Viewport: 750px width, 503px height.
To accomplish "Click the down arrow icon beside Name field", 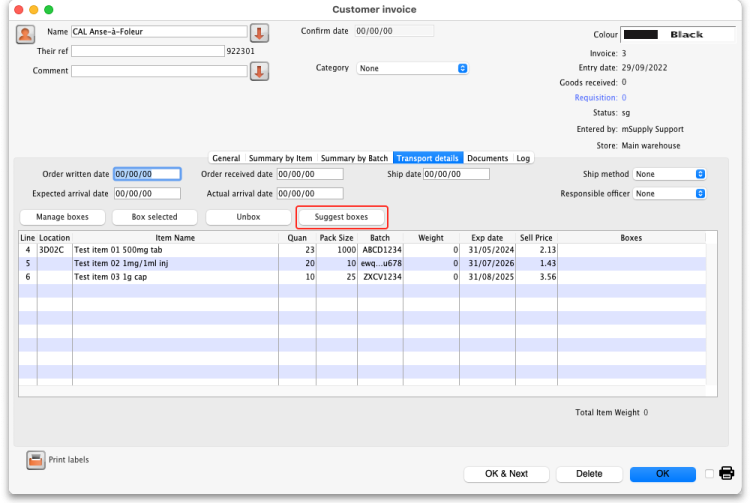I will (259, 32).
